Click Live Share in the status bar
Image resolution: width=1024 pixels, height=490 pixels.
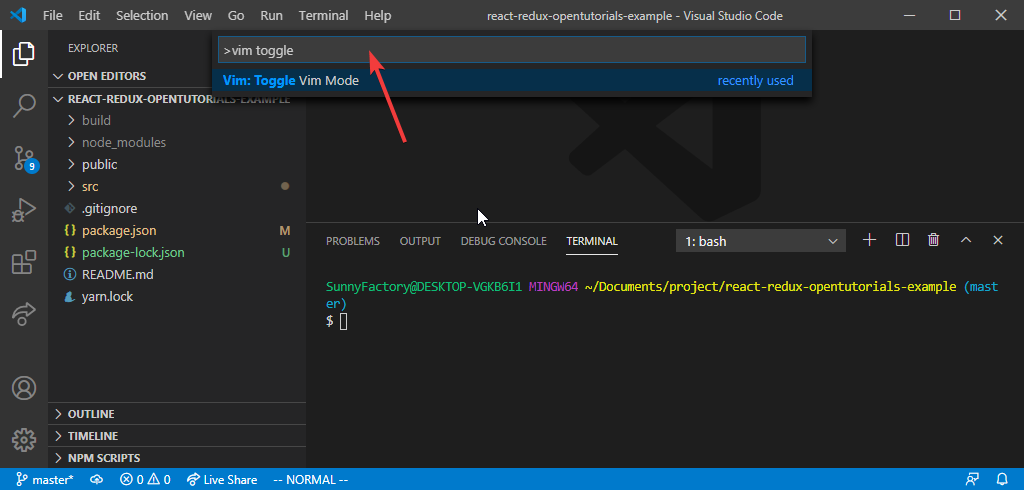point(222,480)
